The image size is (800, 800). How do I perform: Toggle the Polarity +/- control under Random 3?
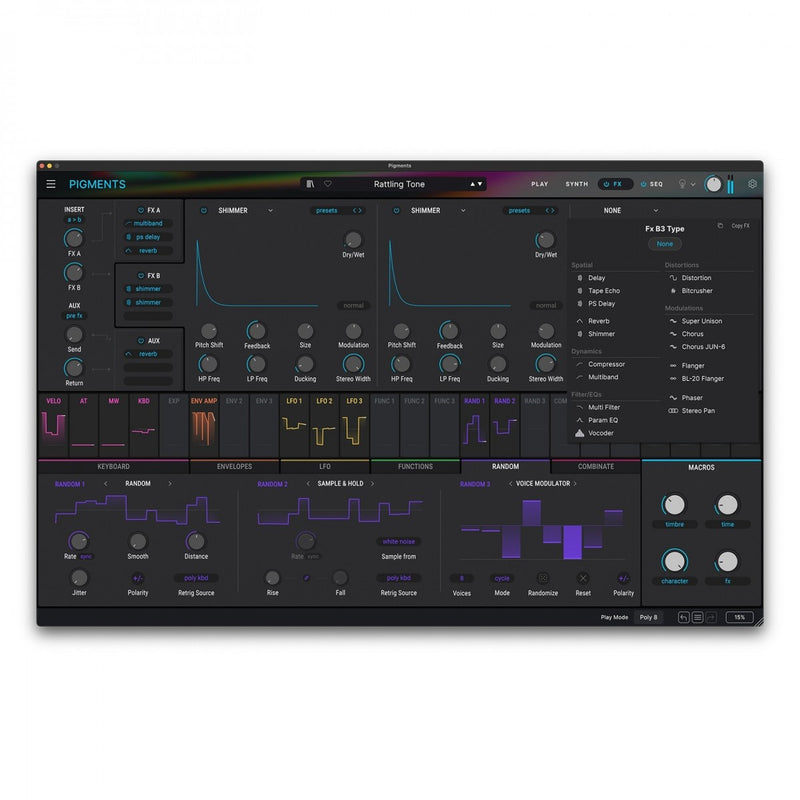[623, 578]
